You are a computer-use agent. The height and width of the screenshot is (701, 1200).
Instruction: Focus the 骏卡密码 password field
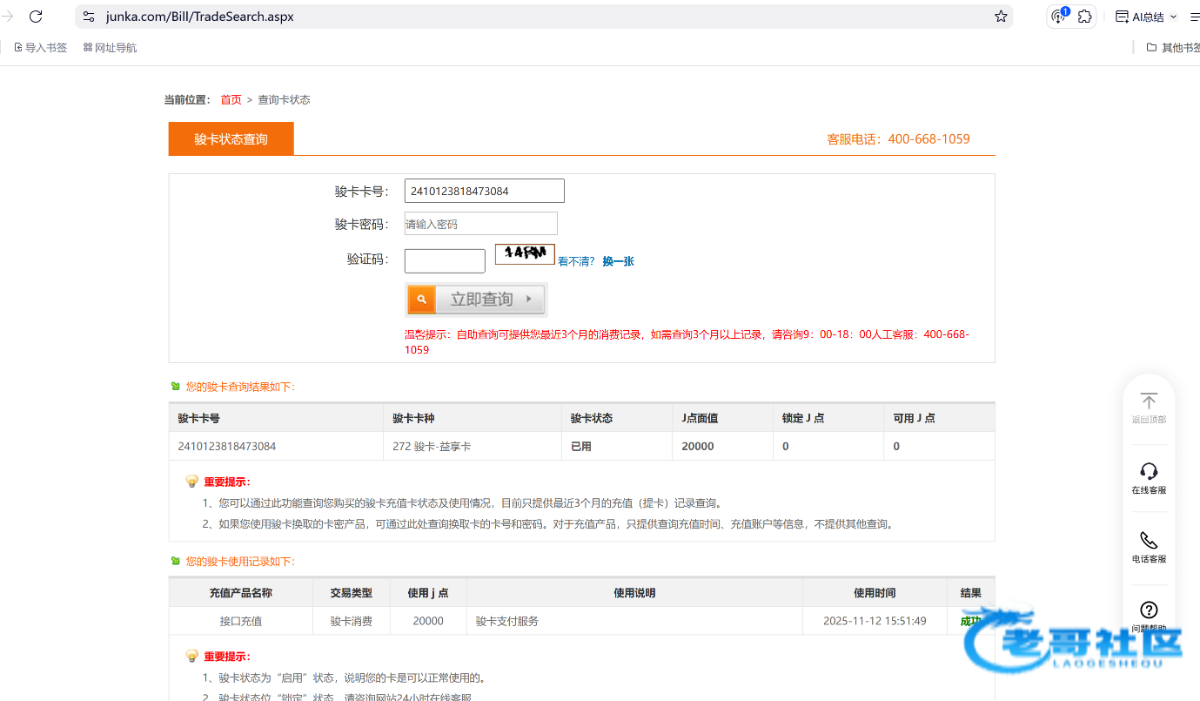pyautogui.click(x=481, y=224)
